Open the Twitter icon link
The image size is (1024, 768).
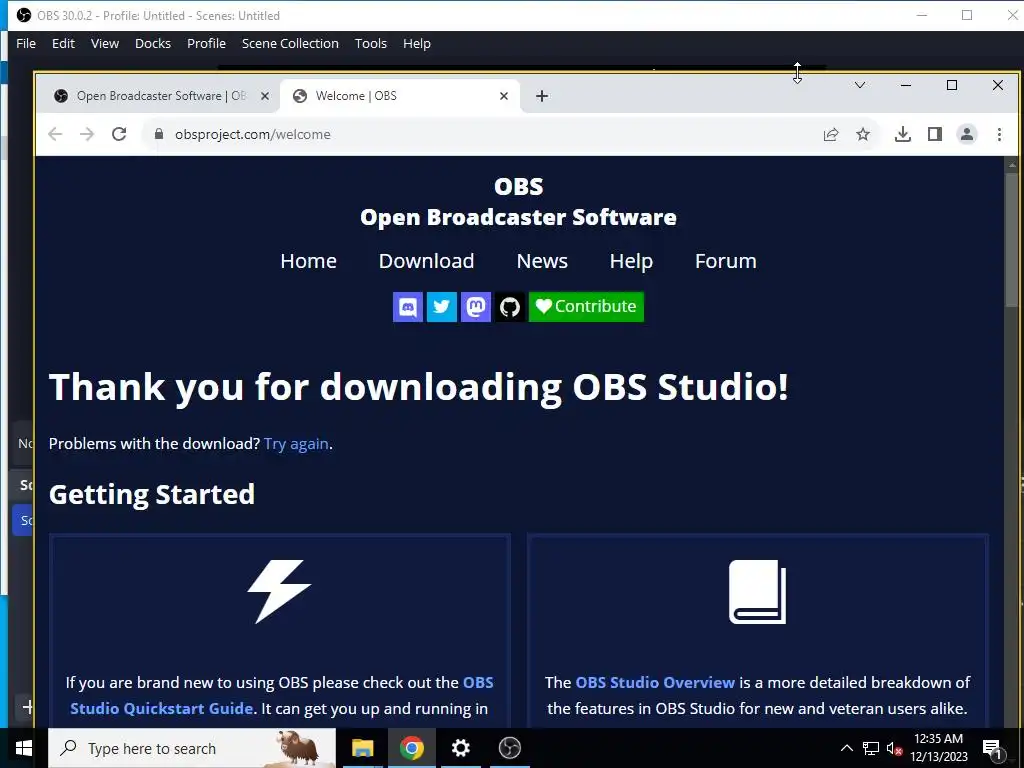coord(441,306)
